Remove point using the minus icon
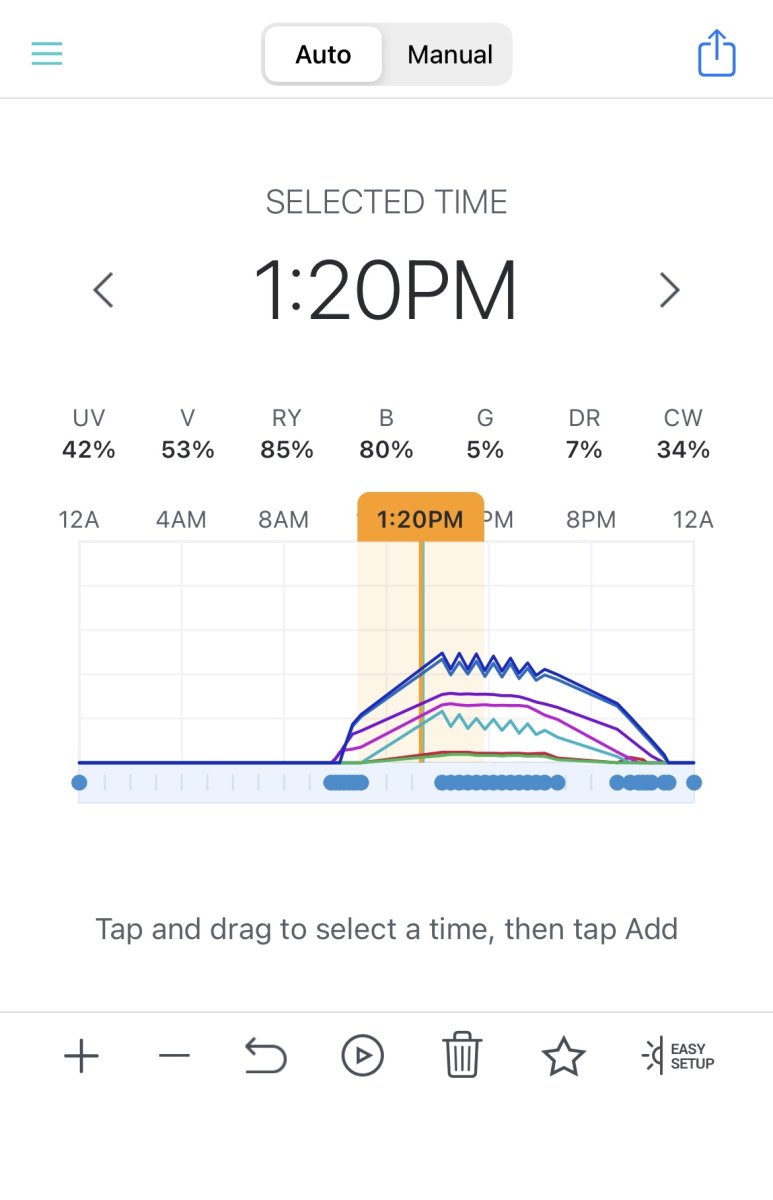The height and width of the screenshot is (1200, 773). (174, 1056)
